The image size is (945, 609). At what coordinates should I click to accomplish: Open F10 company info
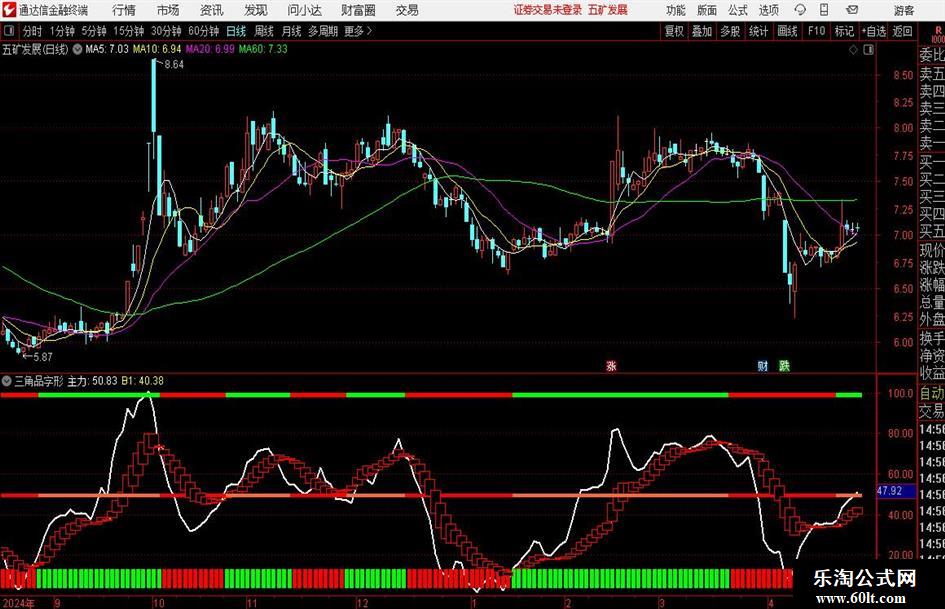816,31
